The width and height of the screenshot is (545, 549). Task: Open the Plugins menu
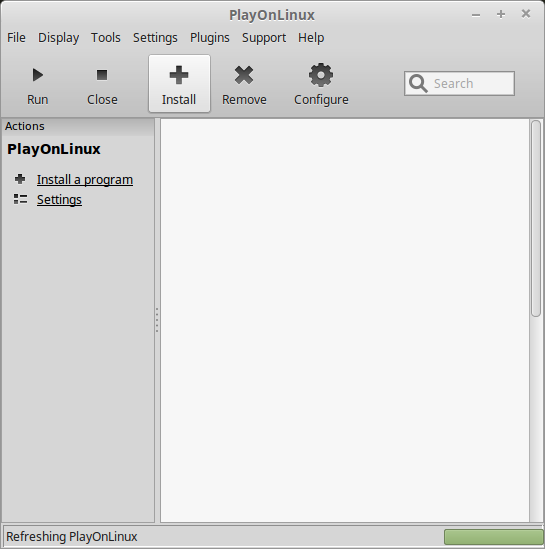(x=210, y=37)
